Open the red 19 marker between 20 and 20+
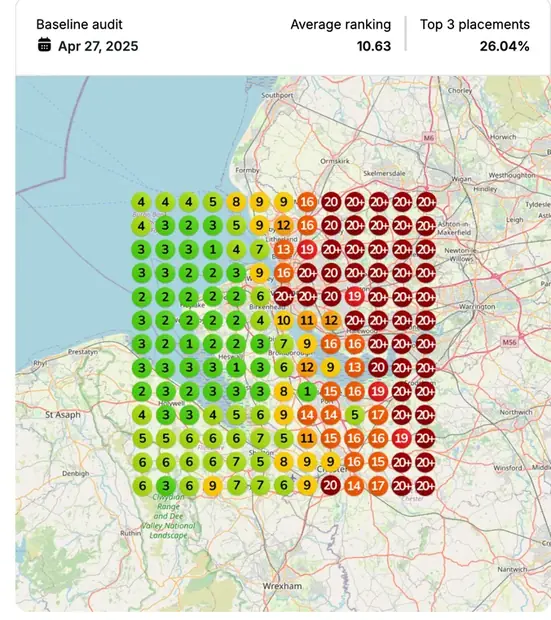 coord(354,297)
